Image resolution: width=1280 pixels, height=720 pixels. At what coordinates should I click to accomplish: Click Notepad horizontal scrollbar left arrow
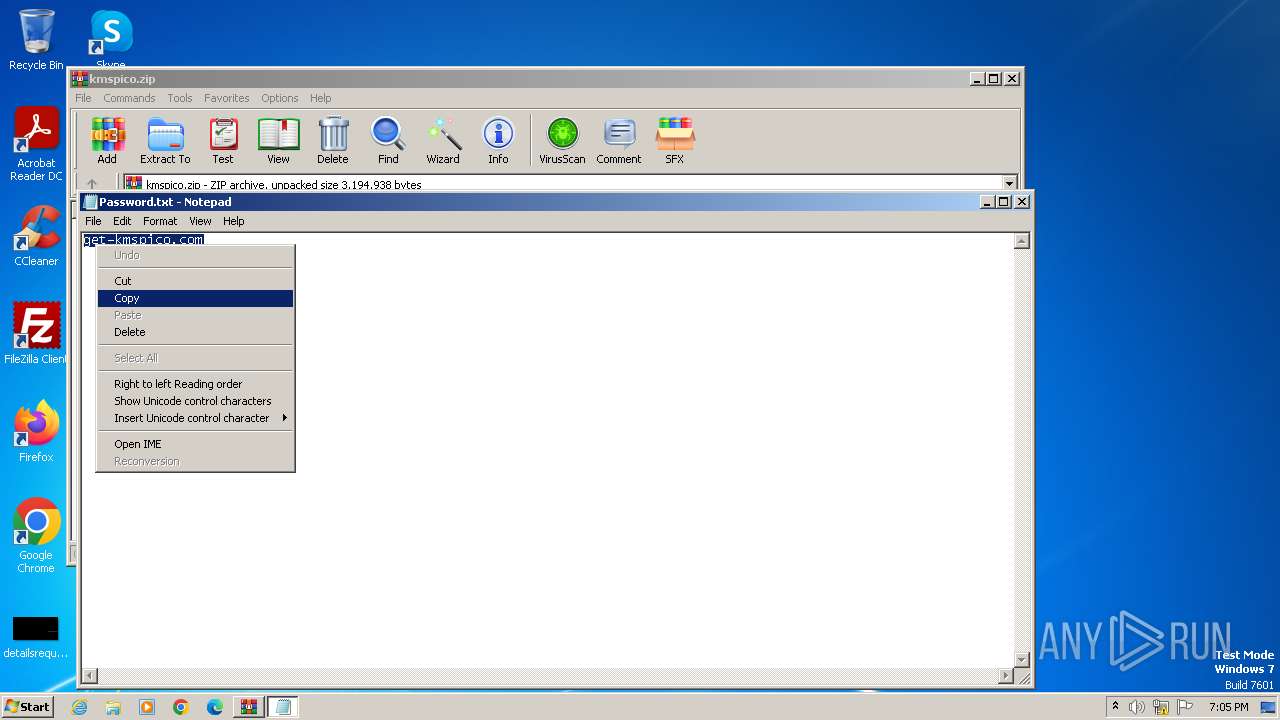pyautogui.click(x=89, y=677)
